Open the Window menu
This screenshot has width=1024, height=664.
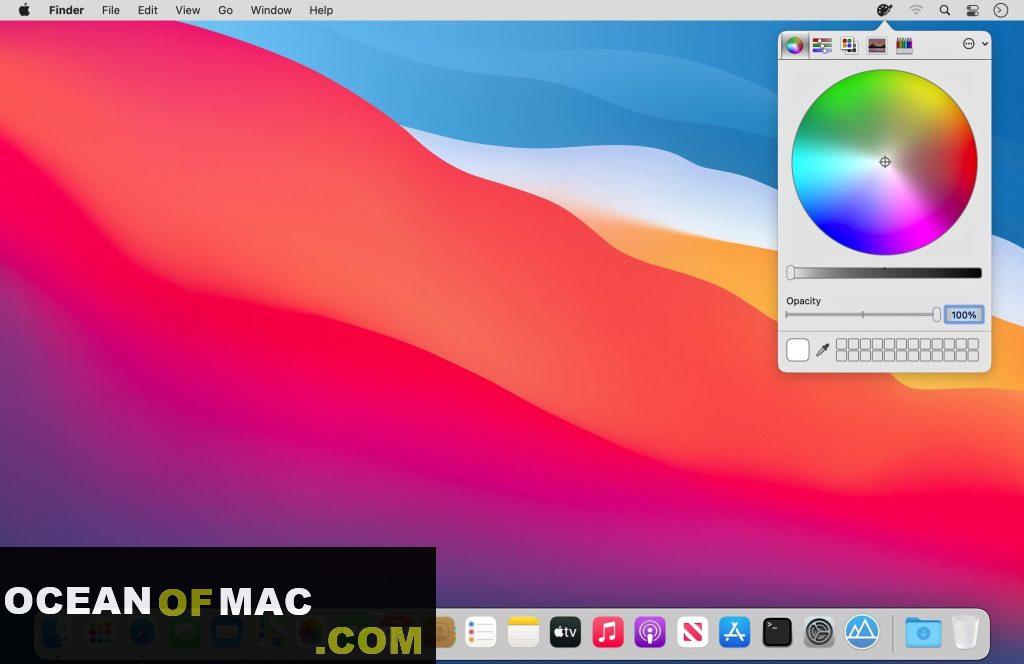coord(271,10)
